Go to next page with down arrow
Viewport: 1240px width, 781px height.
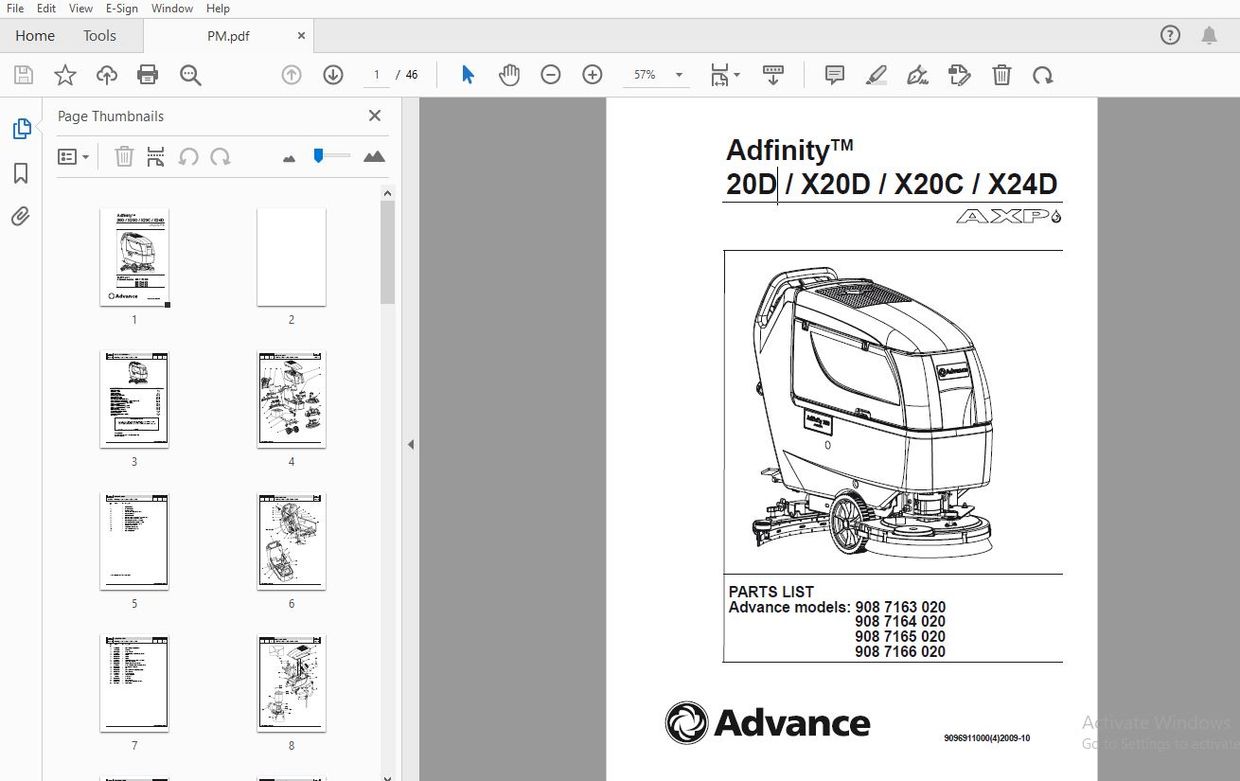coord(333,74)
